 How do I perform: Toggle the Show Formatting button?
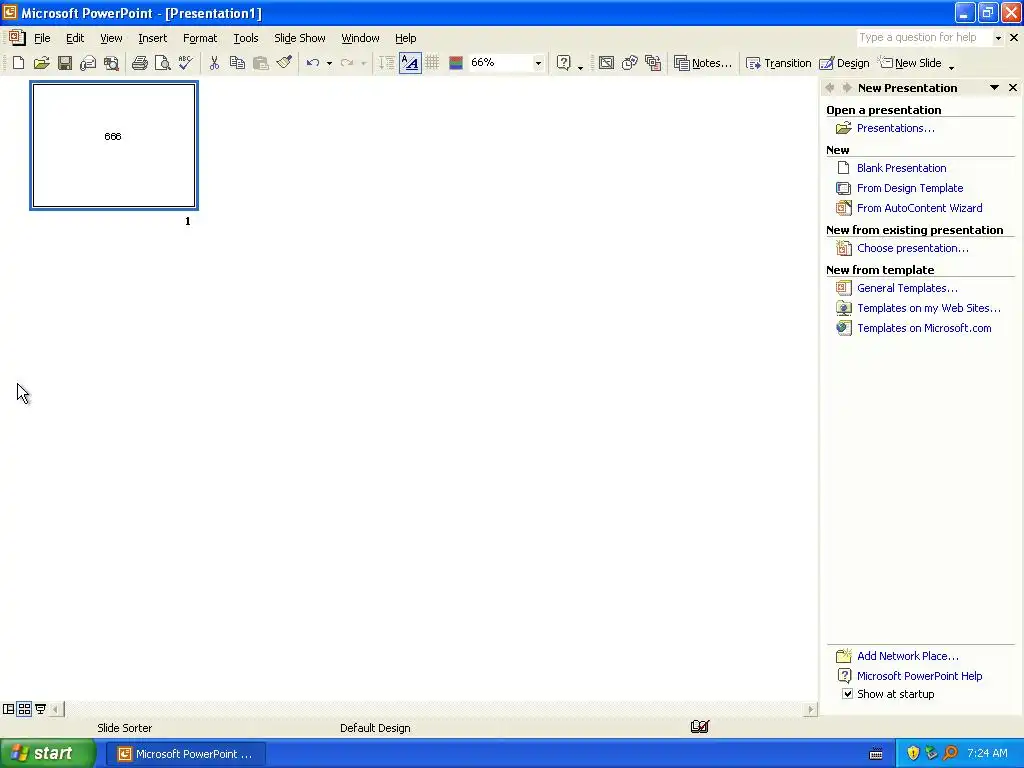[x=410, y=63]
